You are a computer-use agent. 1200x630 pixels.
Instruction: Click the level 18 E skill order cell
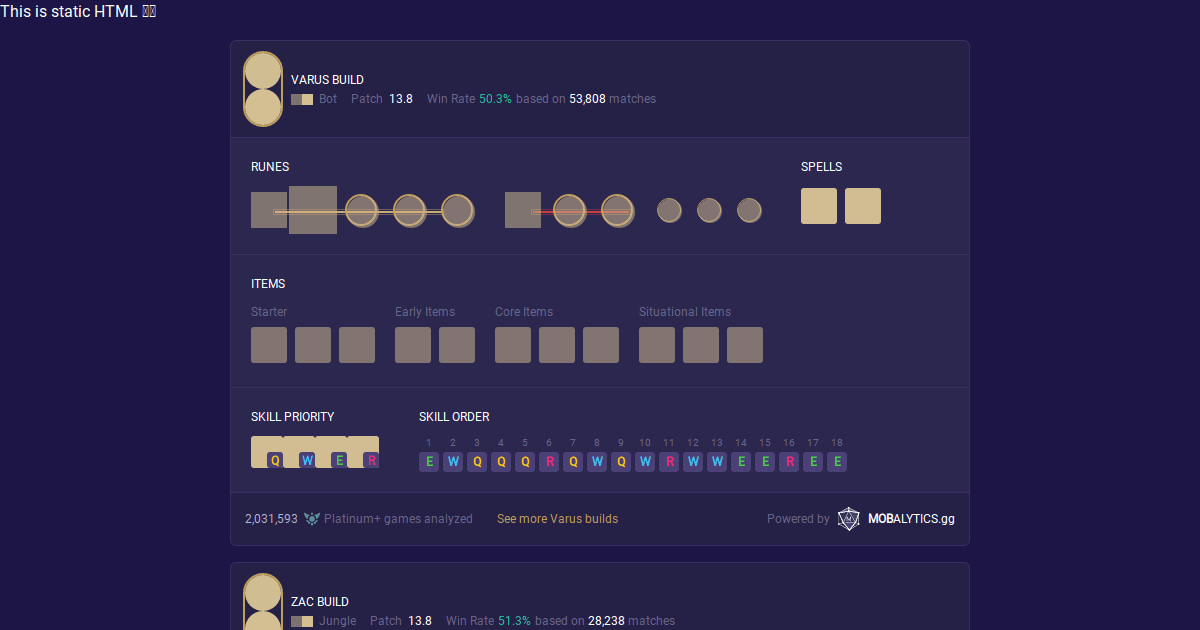pos(837,462)
